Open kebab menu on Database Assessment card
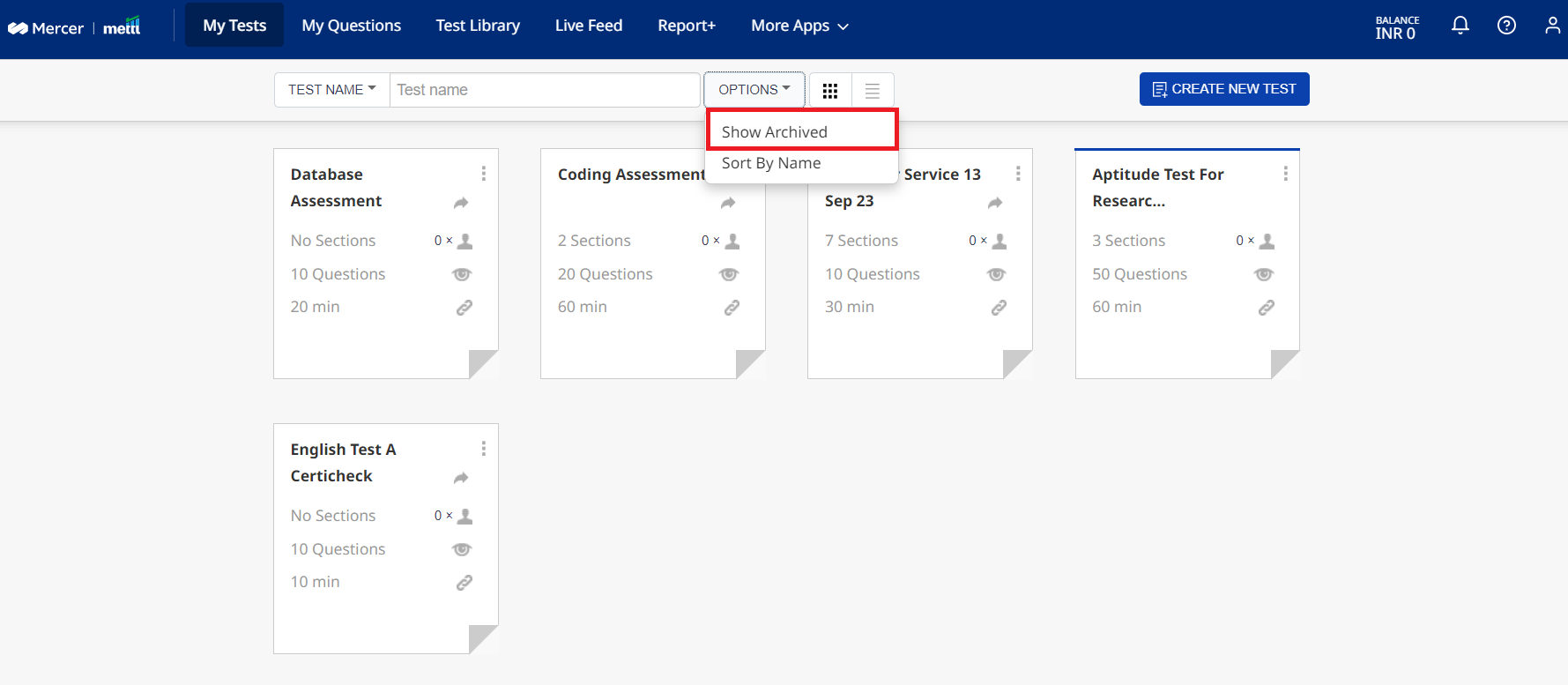The width and height of the screenshot is (1568, 685). click(484, 174)
